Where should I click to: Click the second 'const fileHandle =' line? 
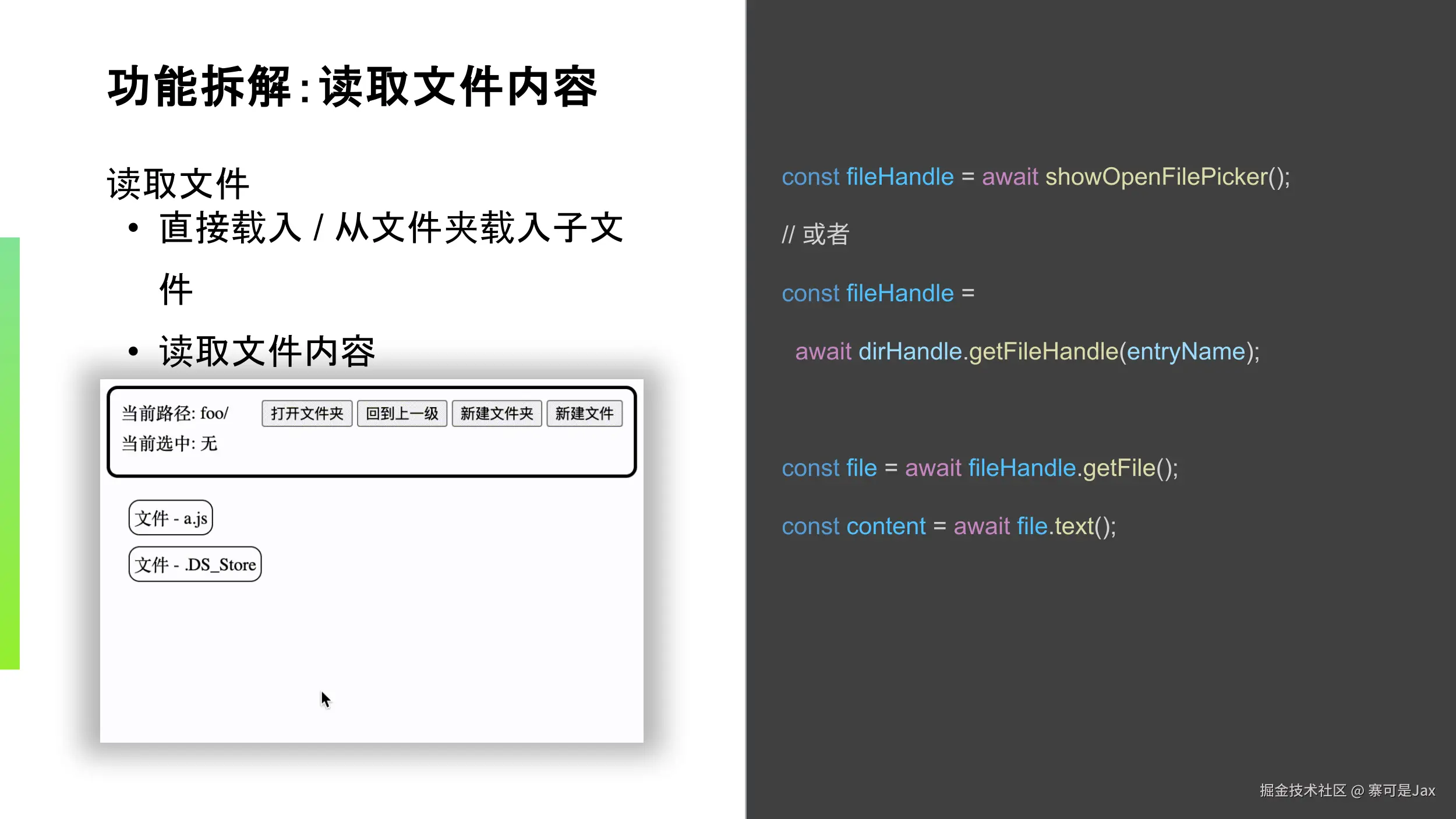point(878,294)
